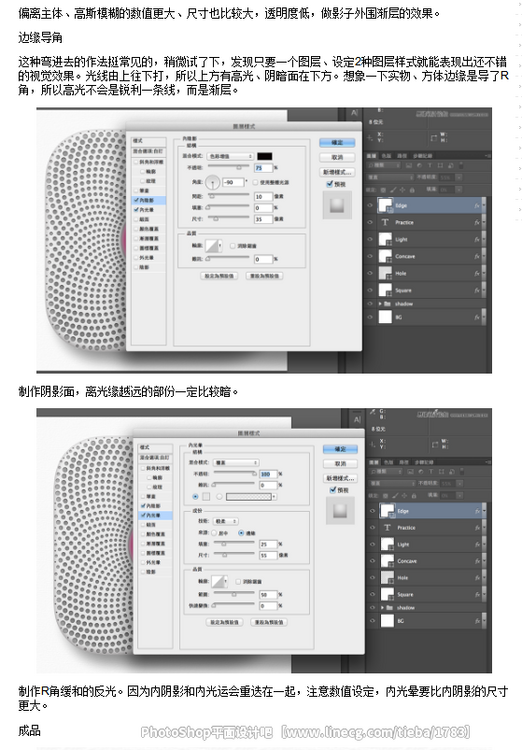Open blend mode dropdown in Inner Shadow dialog
The height and width of the screenshot is (750, 522).
pos(230,156)
